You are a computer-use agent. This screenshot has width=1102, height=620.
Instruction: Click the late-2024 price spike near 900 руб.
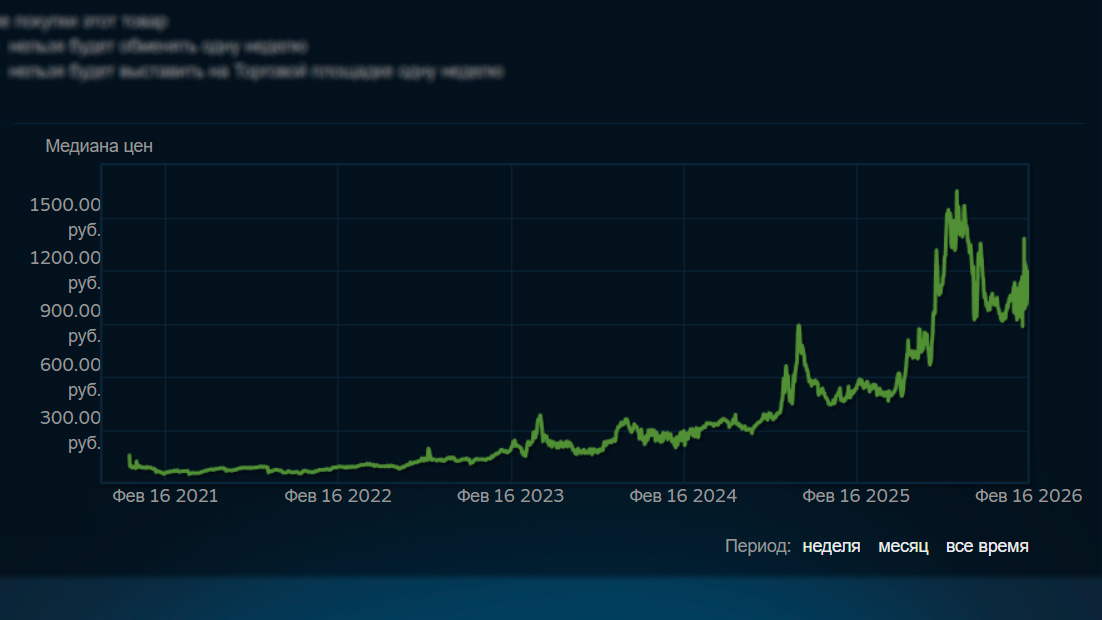click(x=798, y=327)
